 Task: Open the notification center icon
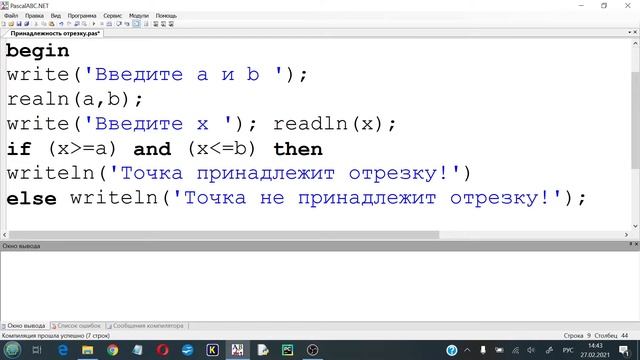[x=624, y=350]
